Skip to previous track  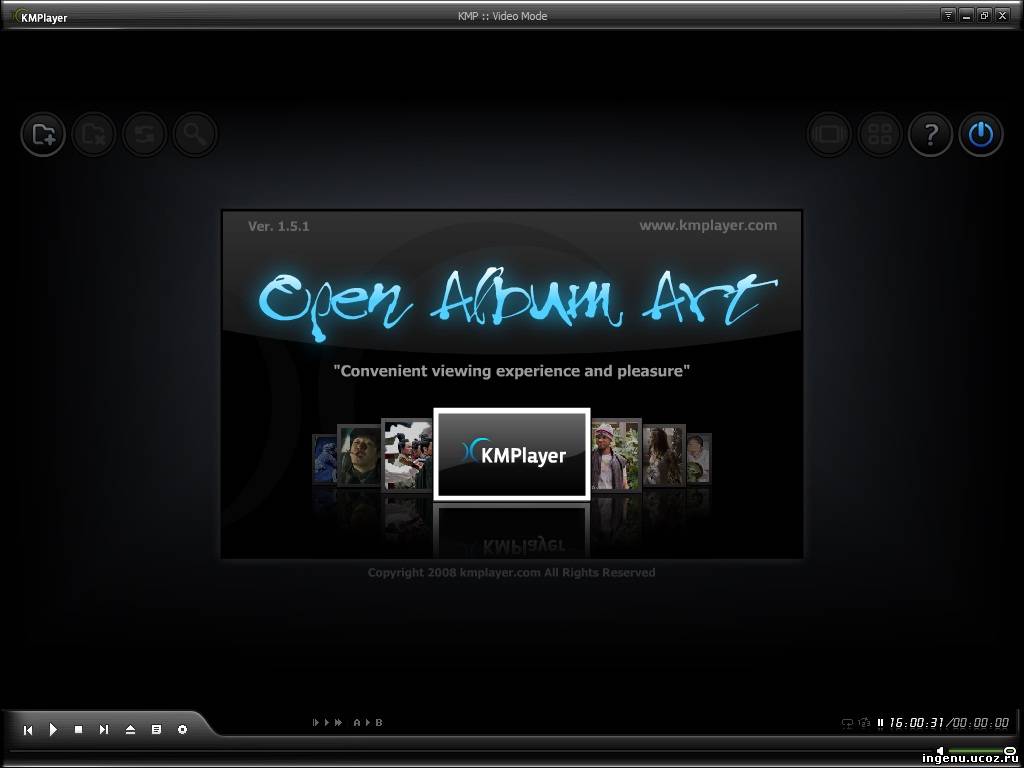click(28, 730)
